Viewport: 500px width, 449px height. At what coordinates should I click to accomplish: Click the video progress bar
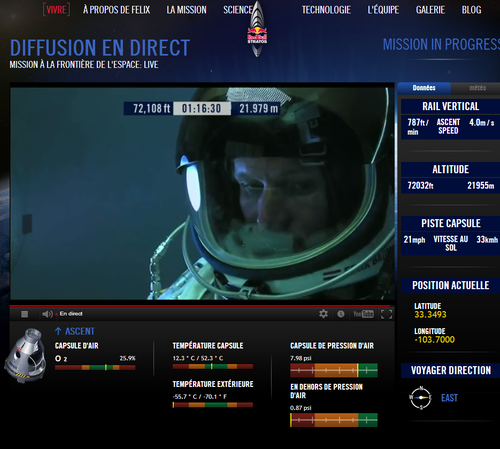[202, 305]
